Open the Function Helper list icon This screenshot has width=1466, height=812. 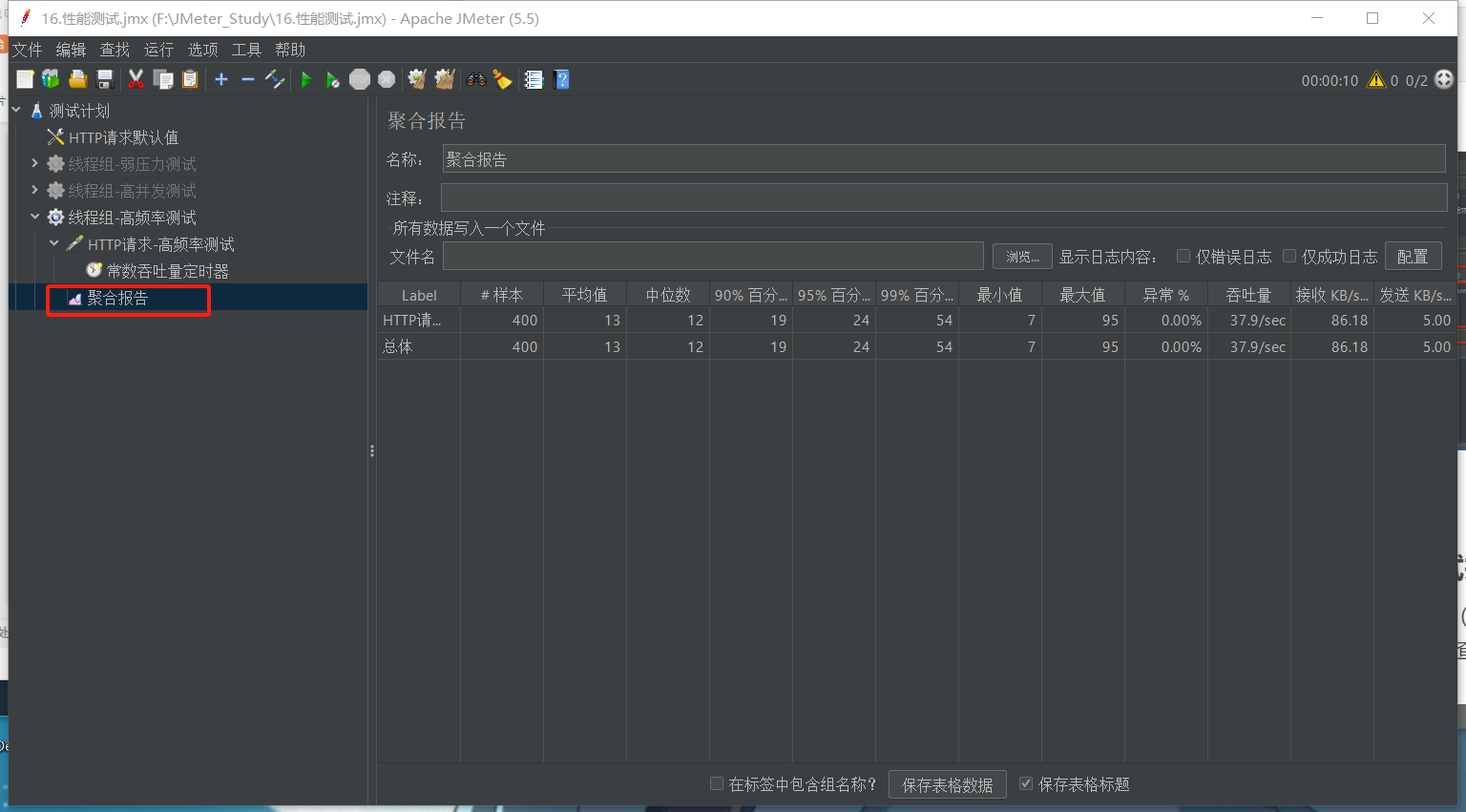(534, 79)
